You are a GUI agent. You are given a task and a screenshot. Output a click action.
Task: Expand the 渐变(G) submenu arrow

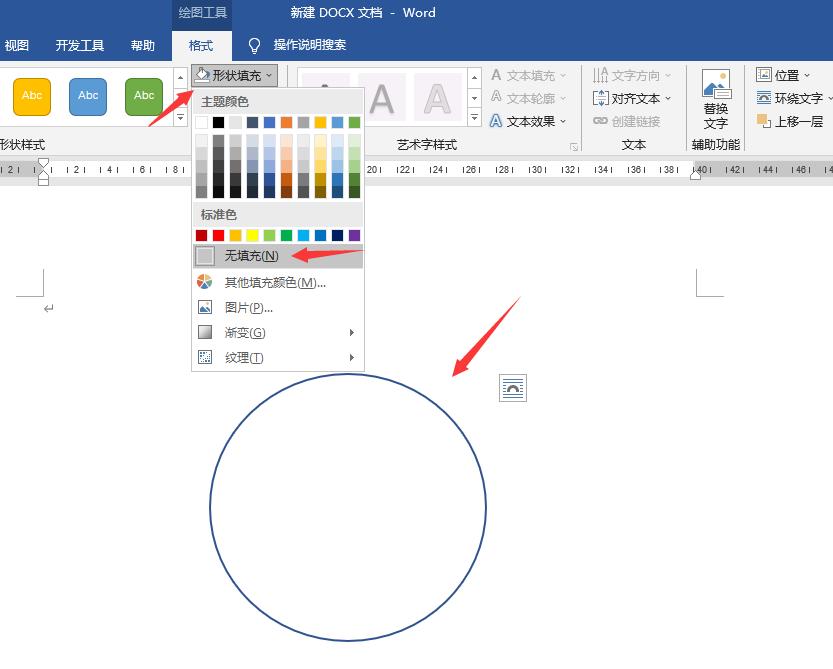pyautogui.click(x=353, y=333)
